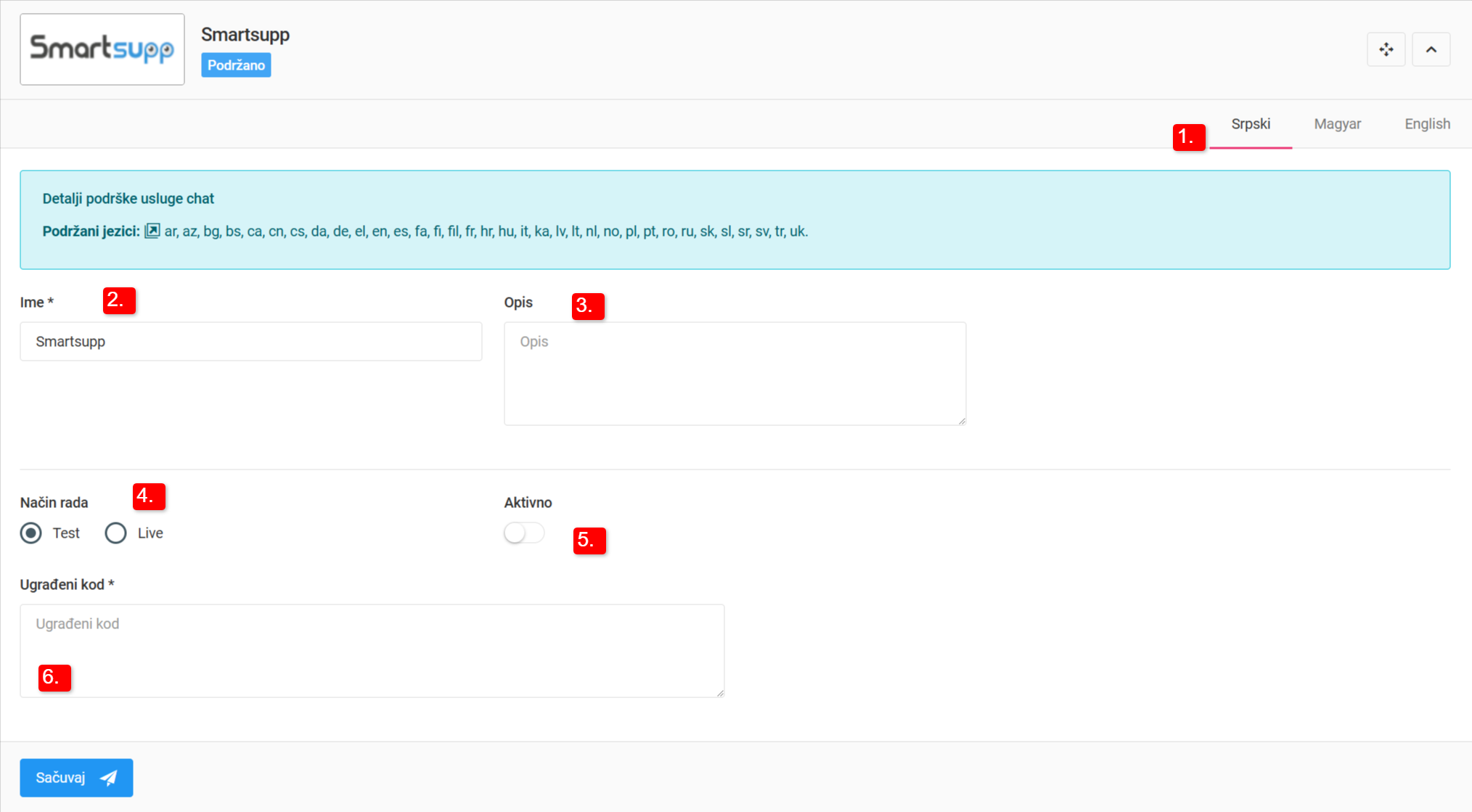Click into the Opis description textarea

click(x=734, y=374)
